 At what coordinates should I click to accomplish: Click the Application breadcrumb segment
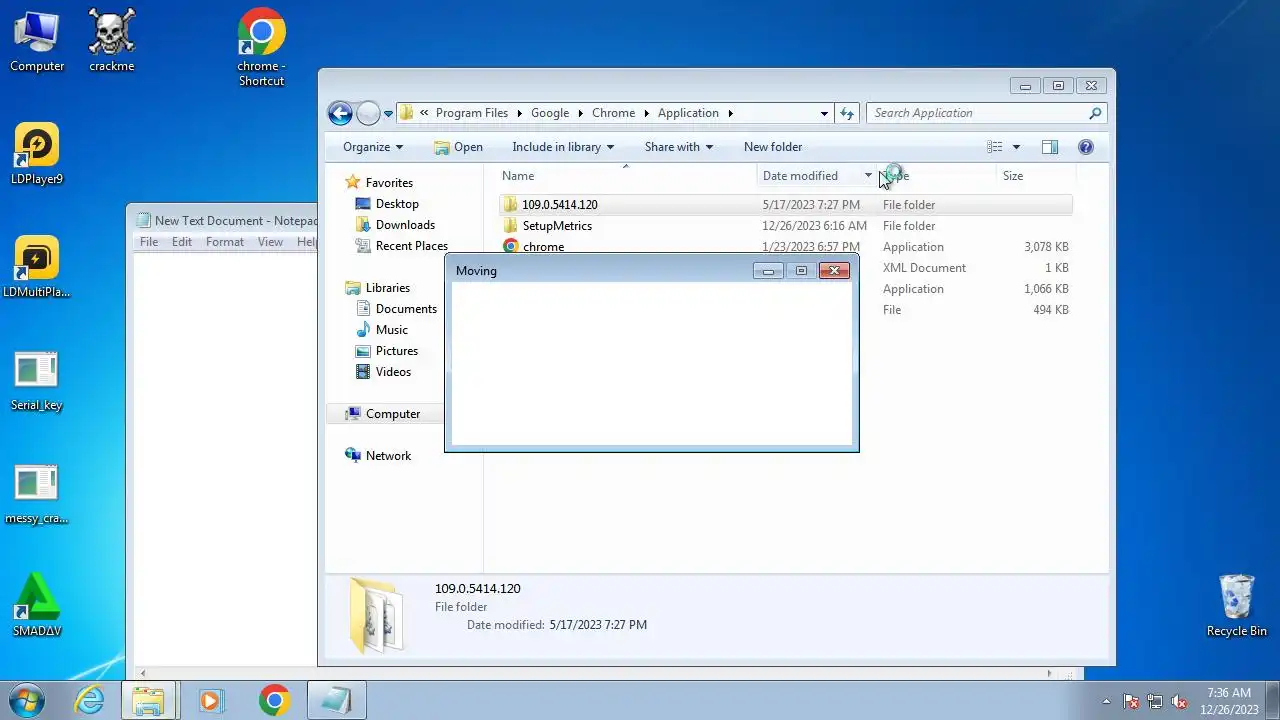[x=688, y=113]
